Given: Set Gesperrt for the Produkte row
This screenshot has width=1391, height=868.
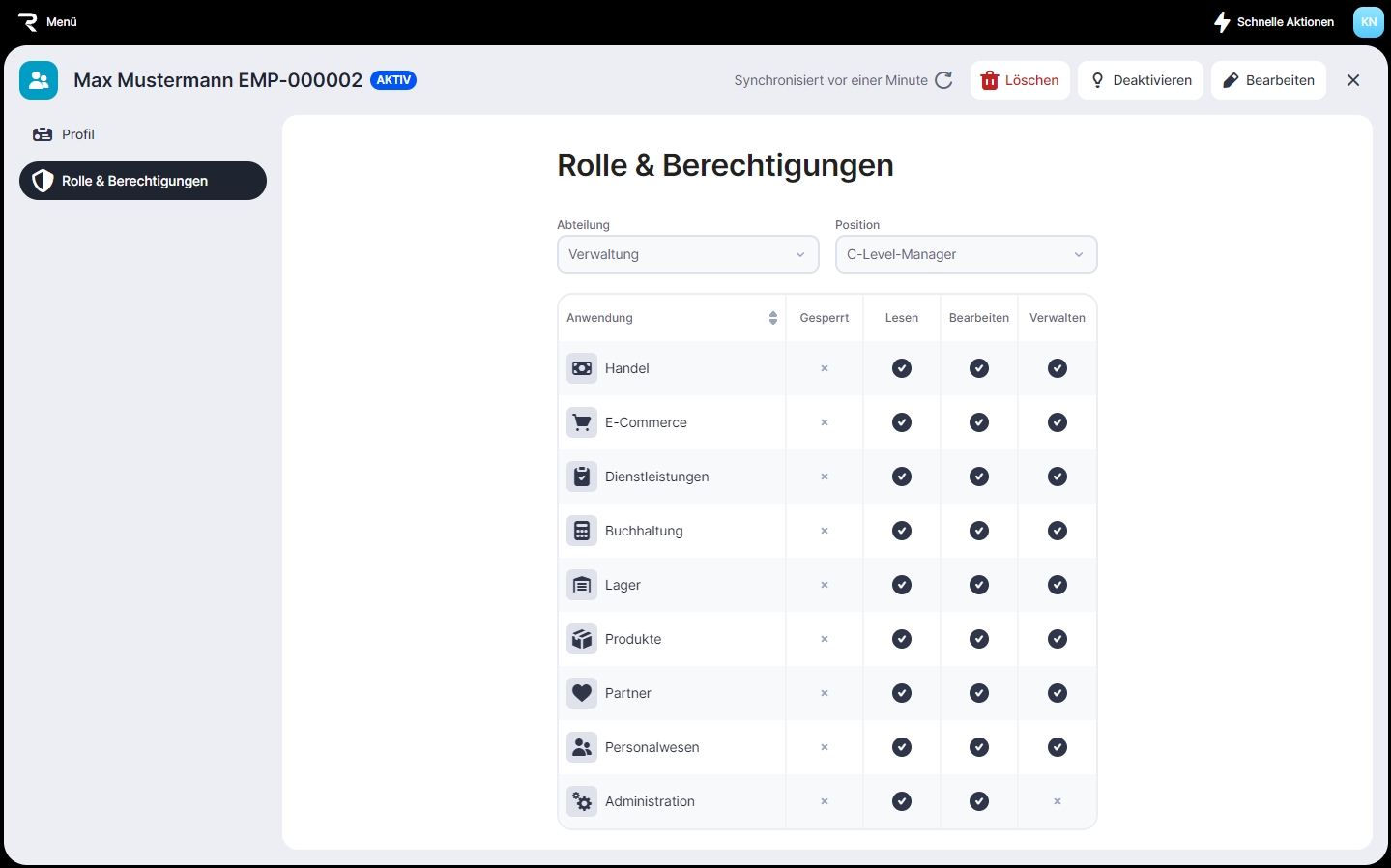Looking at the screenshot, I should point(825,639).
